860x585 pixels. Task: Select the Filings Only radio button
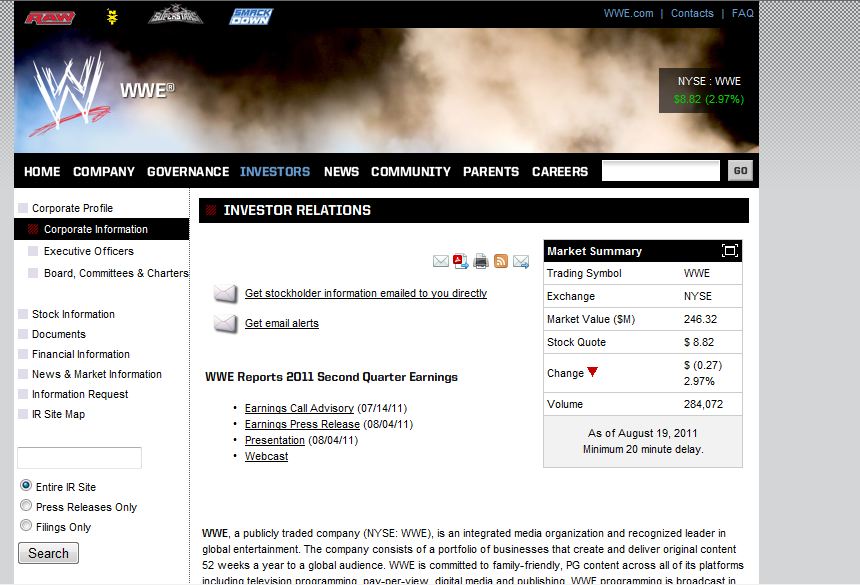pos(26,525)
